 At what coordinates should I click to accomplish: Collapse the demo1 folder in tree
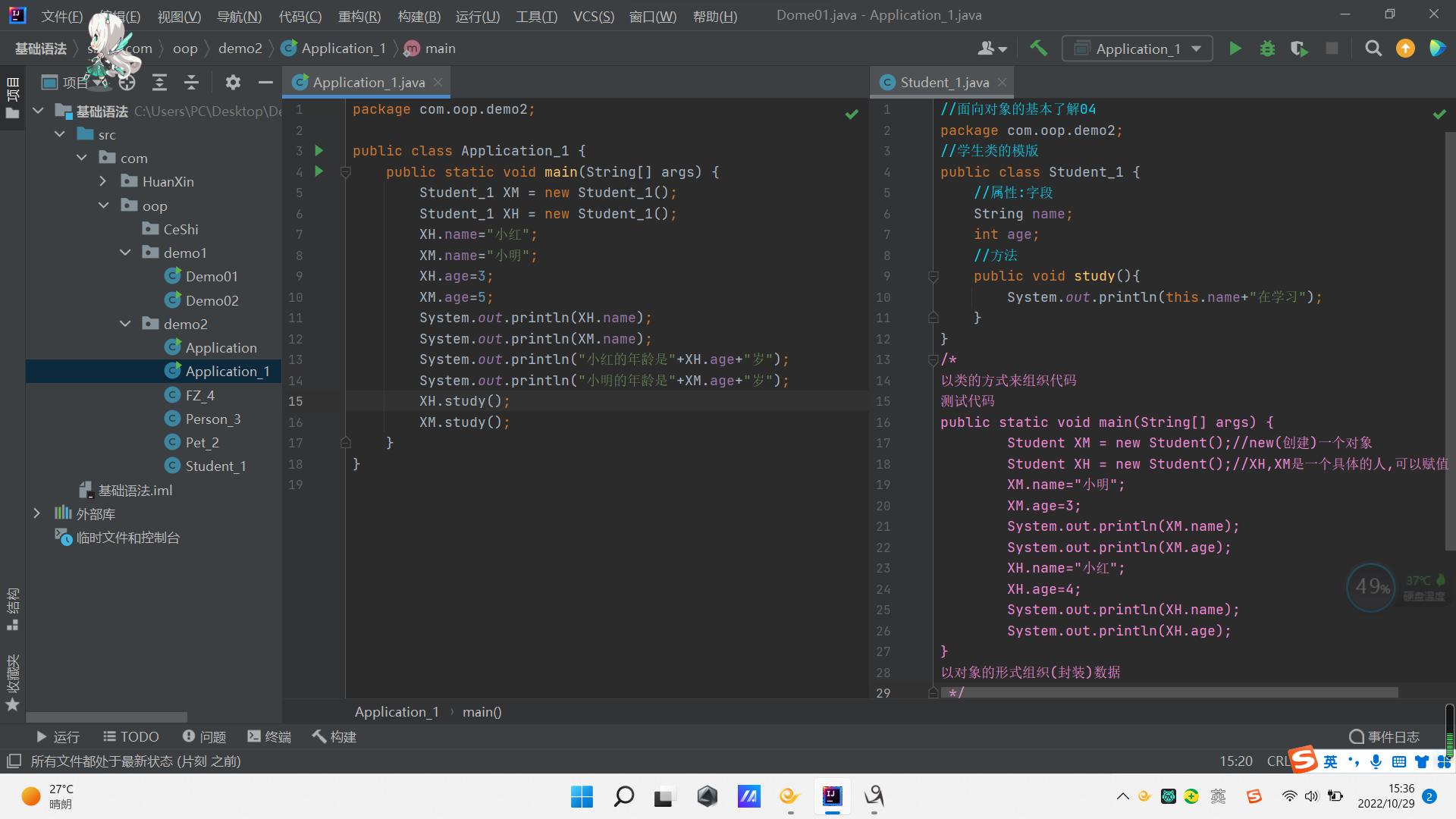coord(125,253)
